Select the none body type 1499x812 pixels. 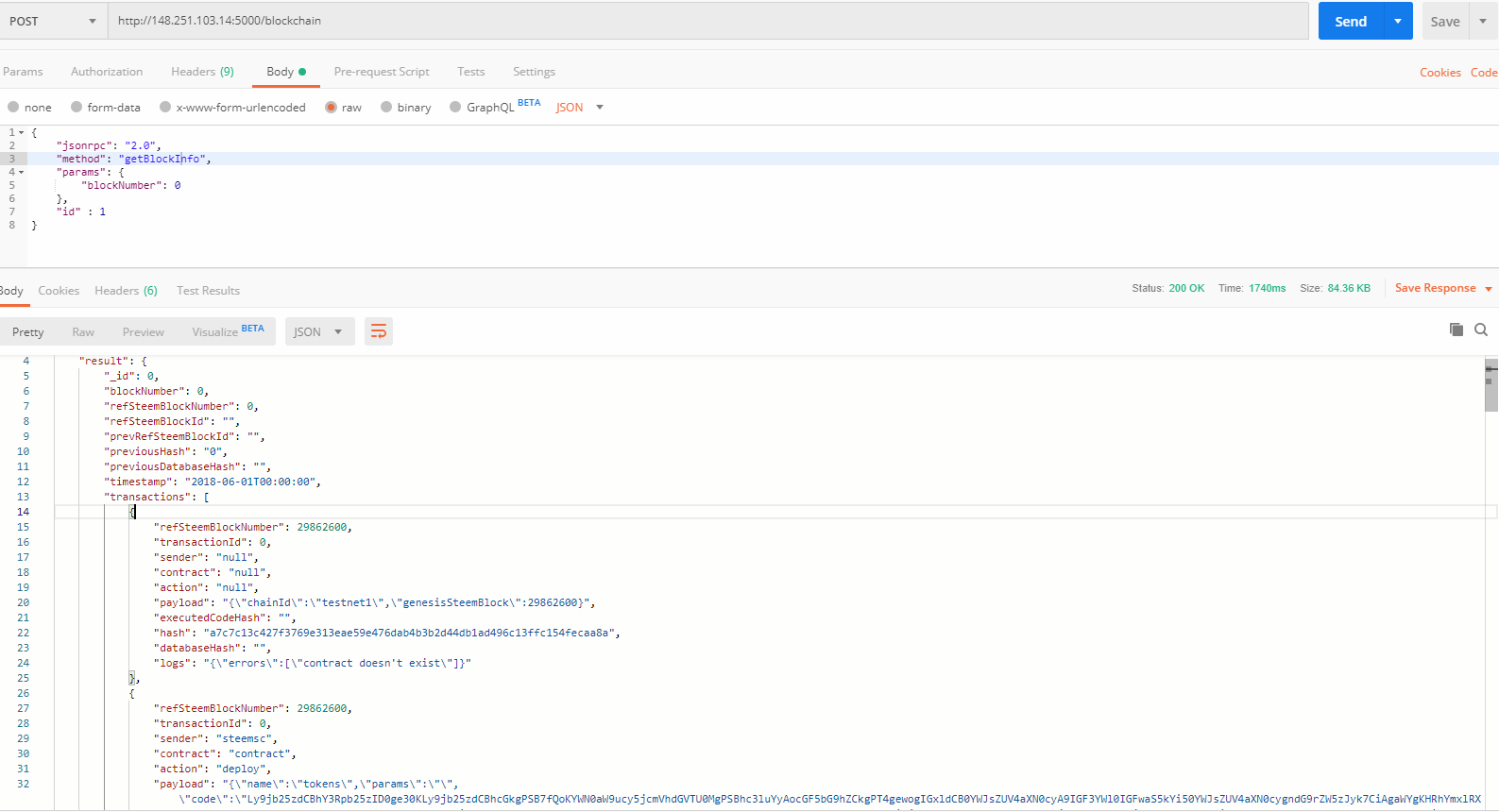[x=29, y=108]
